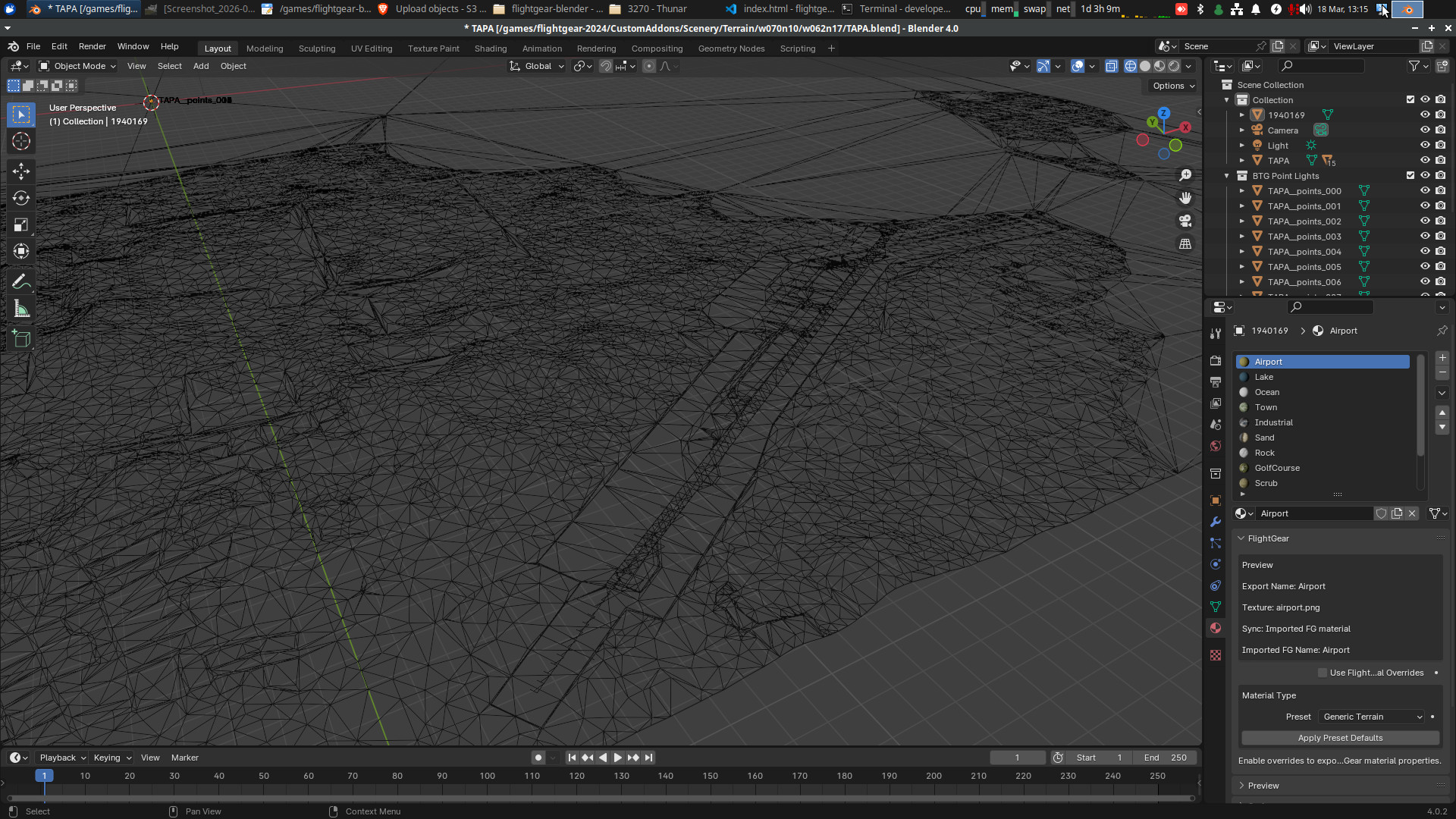Click the zoom magnifier icon in the viewport

(1185, 175)
